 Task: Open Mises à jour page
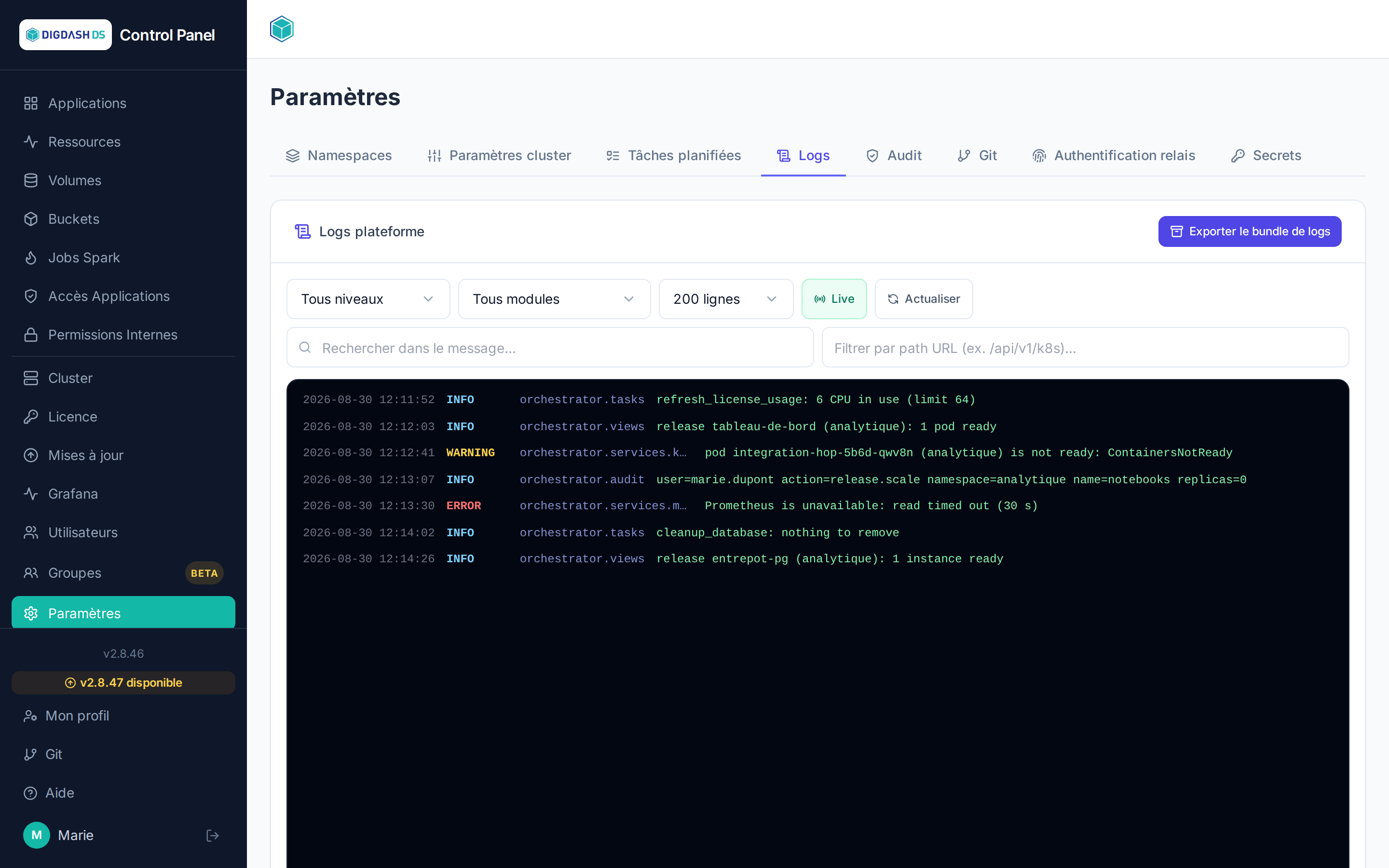[x=123, y=455]
